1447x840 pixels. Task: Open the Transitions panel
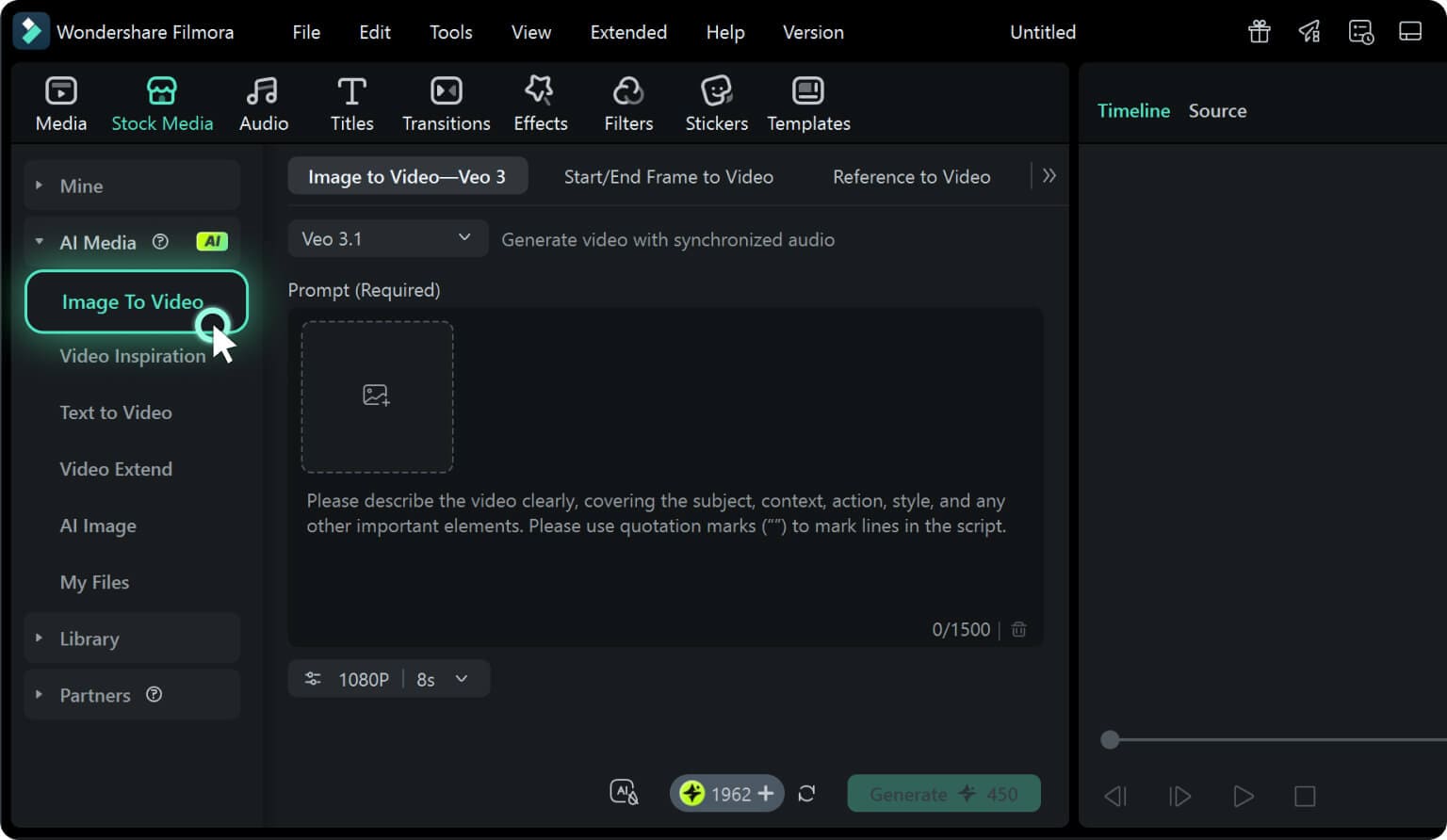coord(445,102)
